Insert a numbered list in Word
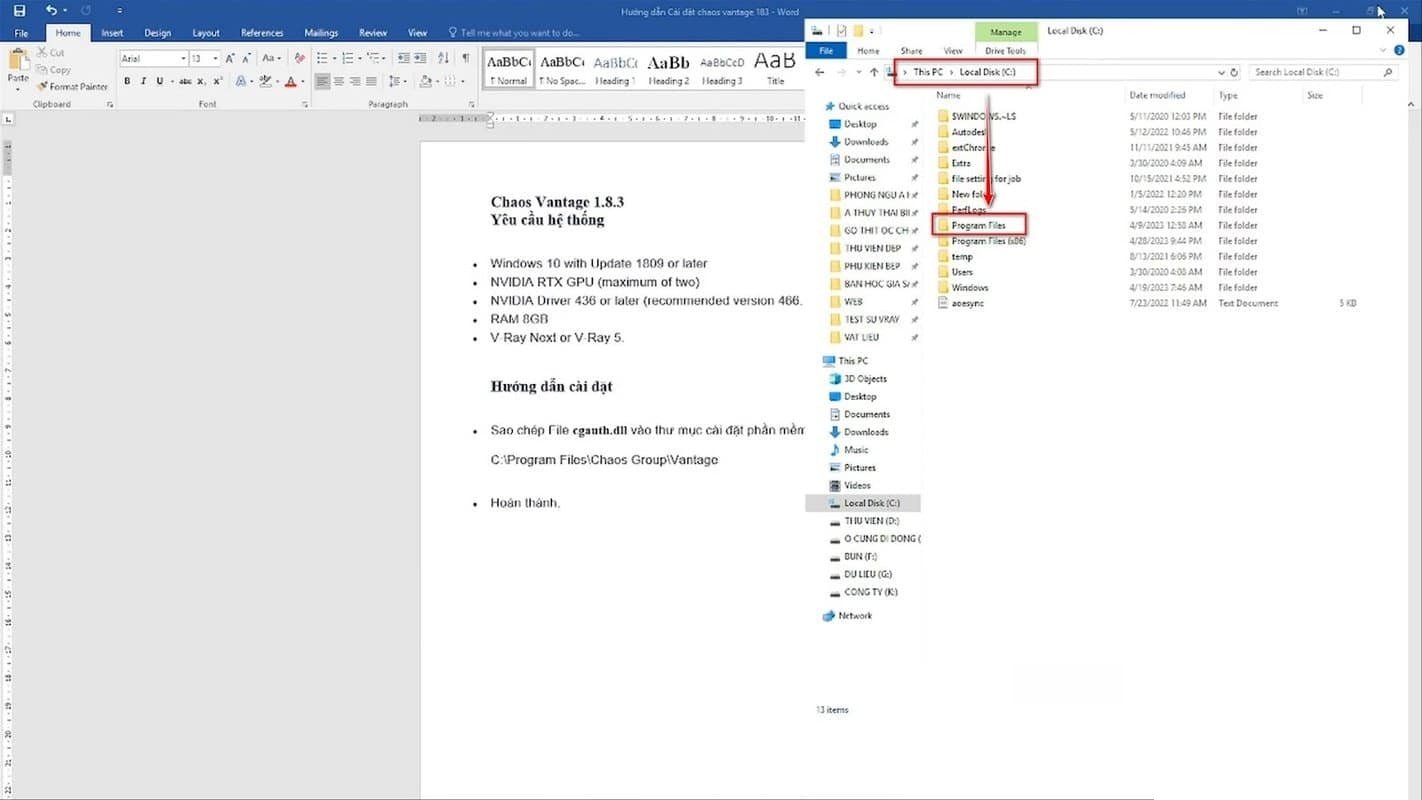Image resolution: width=1422 pixels, height=800 pixels. (346, 59)
